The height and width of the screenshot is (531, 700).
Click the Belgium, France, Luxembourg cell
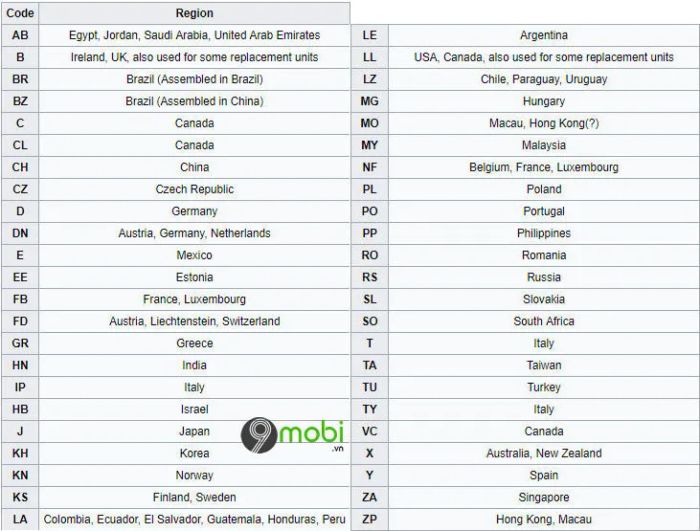click(544, 167)
